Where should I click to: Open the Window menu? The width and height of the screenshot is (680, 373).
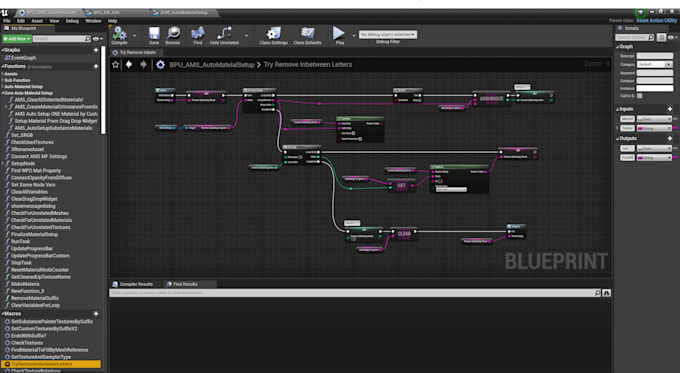pyautogui.click(x=93, y=21)
